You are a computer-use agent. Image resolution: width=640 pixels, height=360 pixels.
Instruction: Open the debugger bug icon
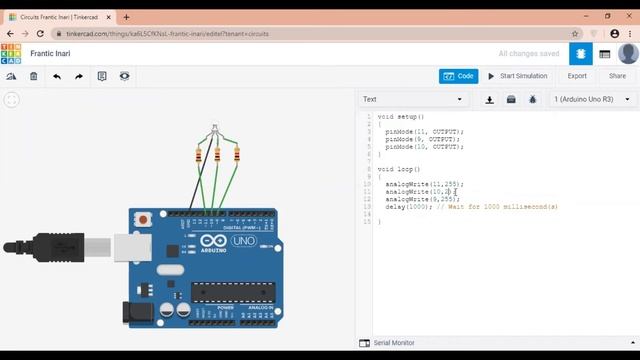point(532,100)
